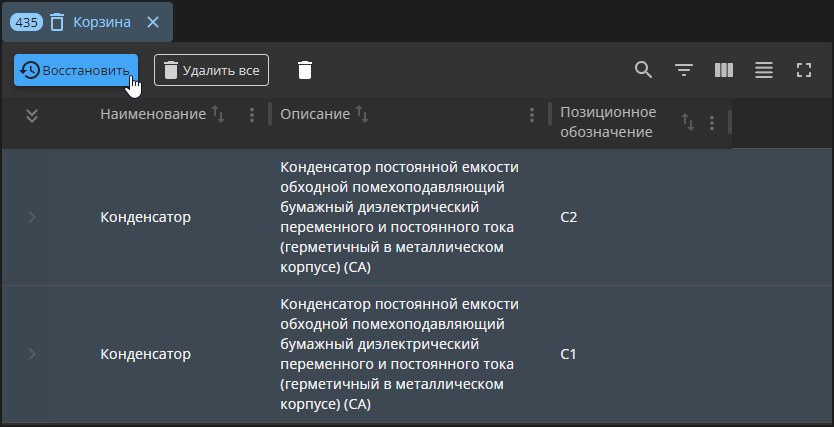The image size is (834, 427).
Task: Open Позиционное обозначение column menu dots
Action: coord(712,123)
